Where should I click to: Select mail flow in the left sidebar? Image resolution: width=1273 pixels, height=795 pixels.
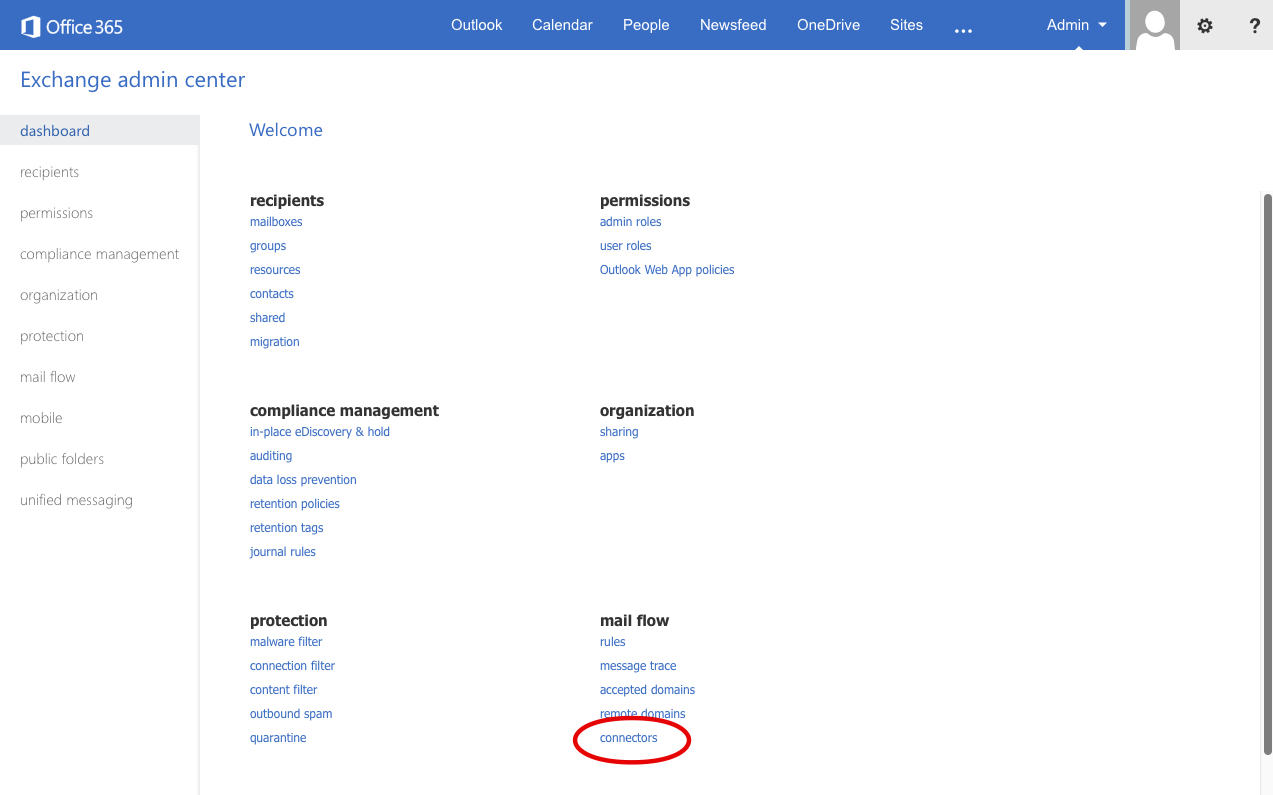tap(48, 377)
